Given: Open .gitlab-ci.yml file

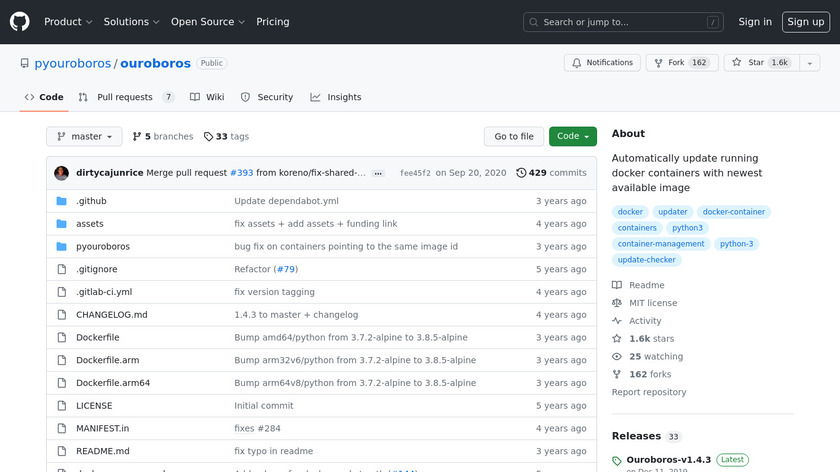Looking at the screenshot, I should [104, 292].
